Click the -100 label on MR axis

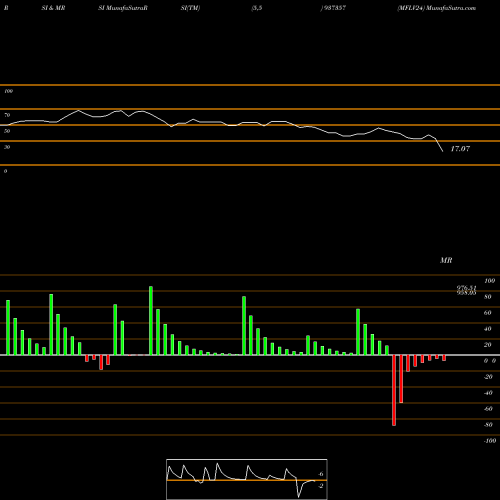coord(490,441)
